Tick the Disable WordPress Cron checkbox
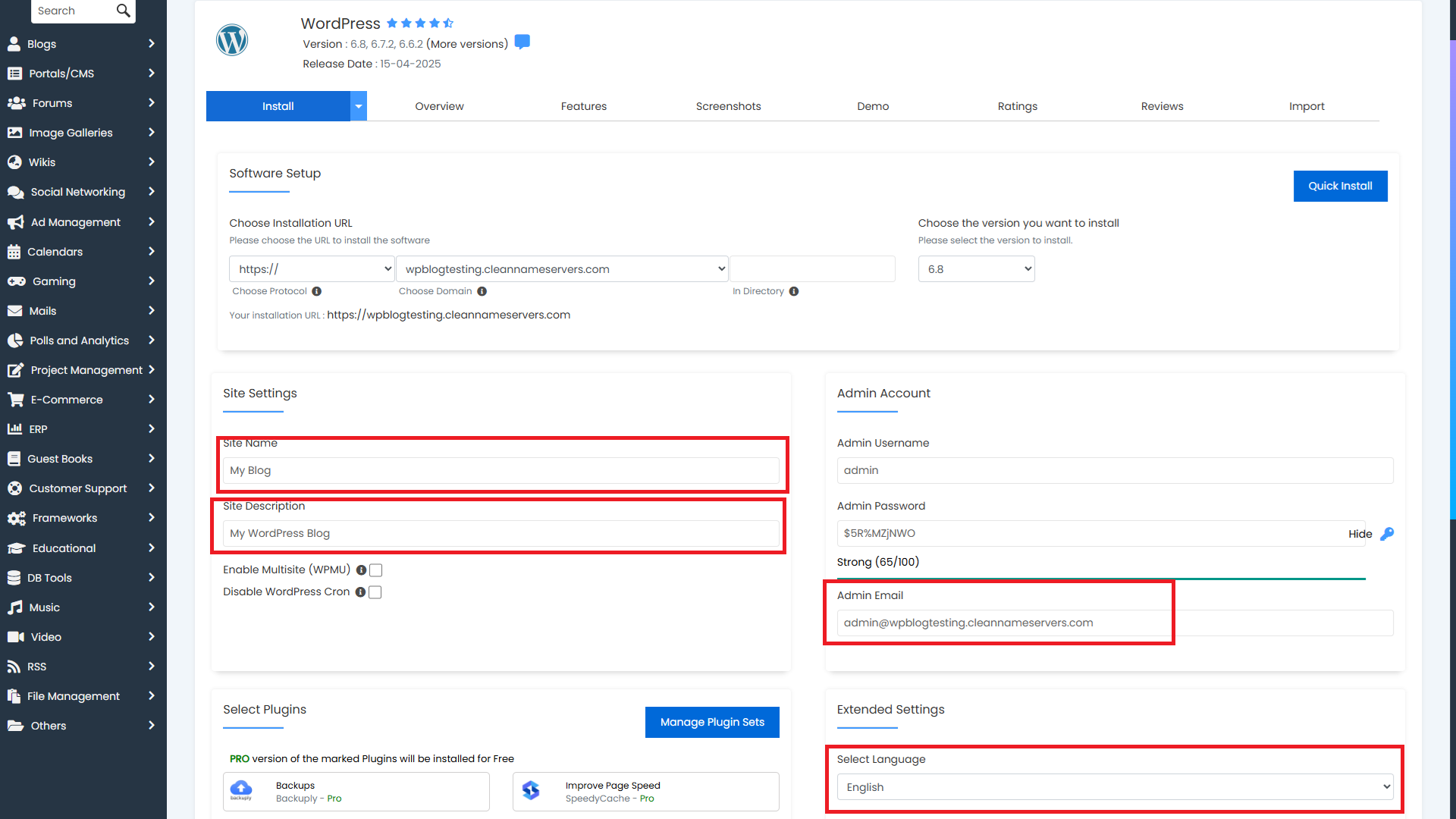Image resolution: width=1456 pixels, height=819 pixels. [375, 592]
